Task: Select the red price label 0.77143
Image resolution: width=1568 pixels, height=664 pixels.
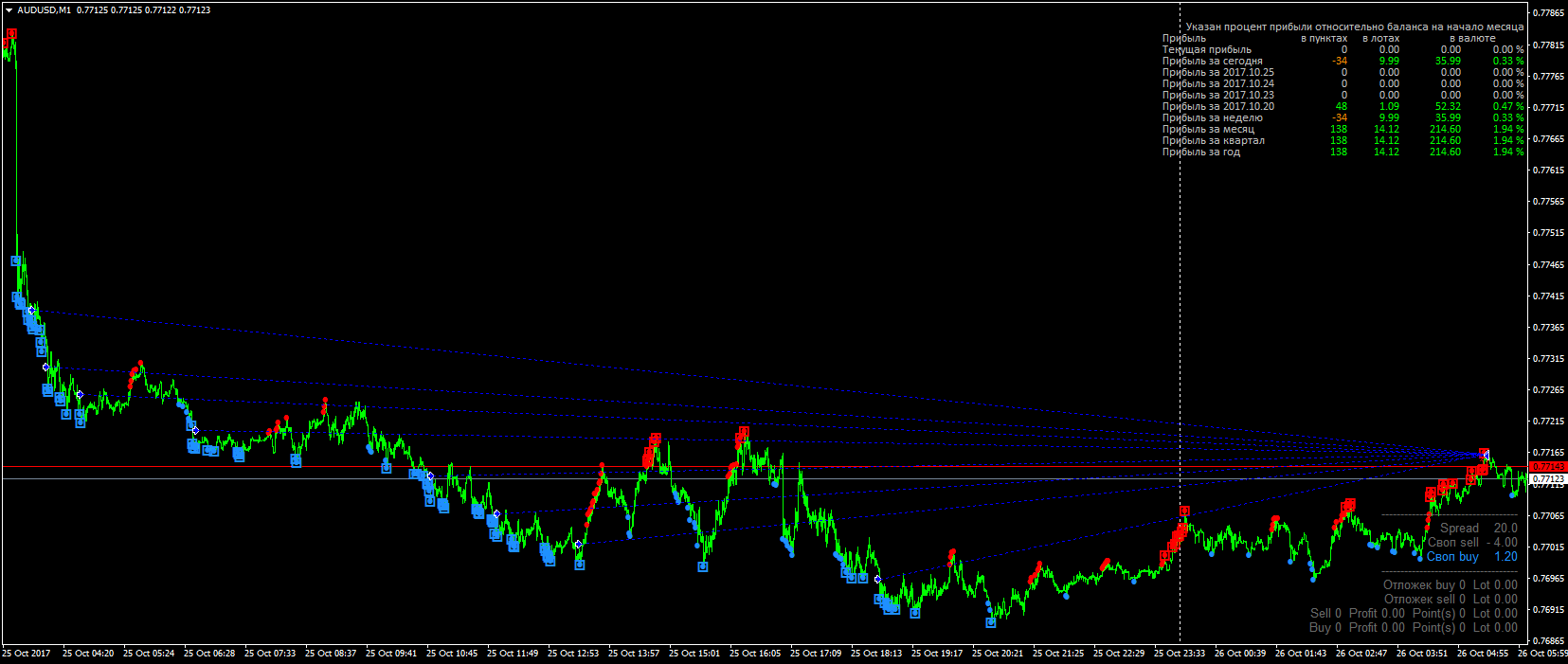Action: tap(1549, 467)
